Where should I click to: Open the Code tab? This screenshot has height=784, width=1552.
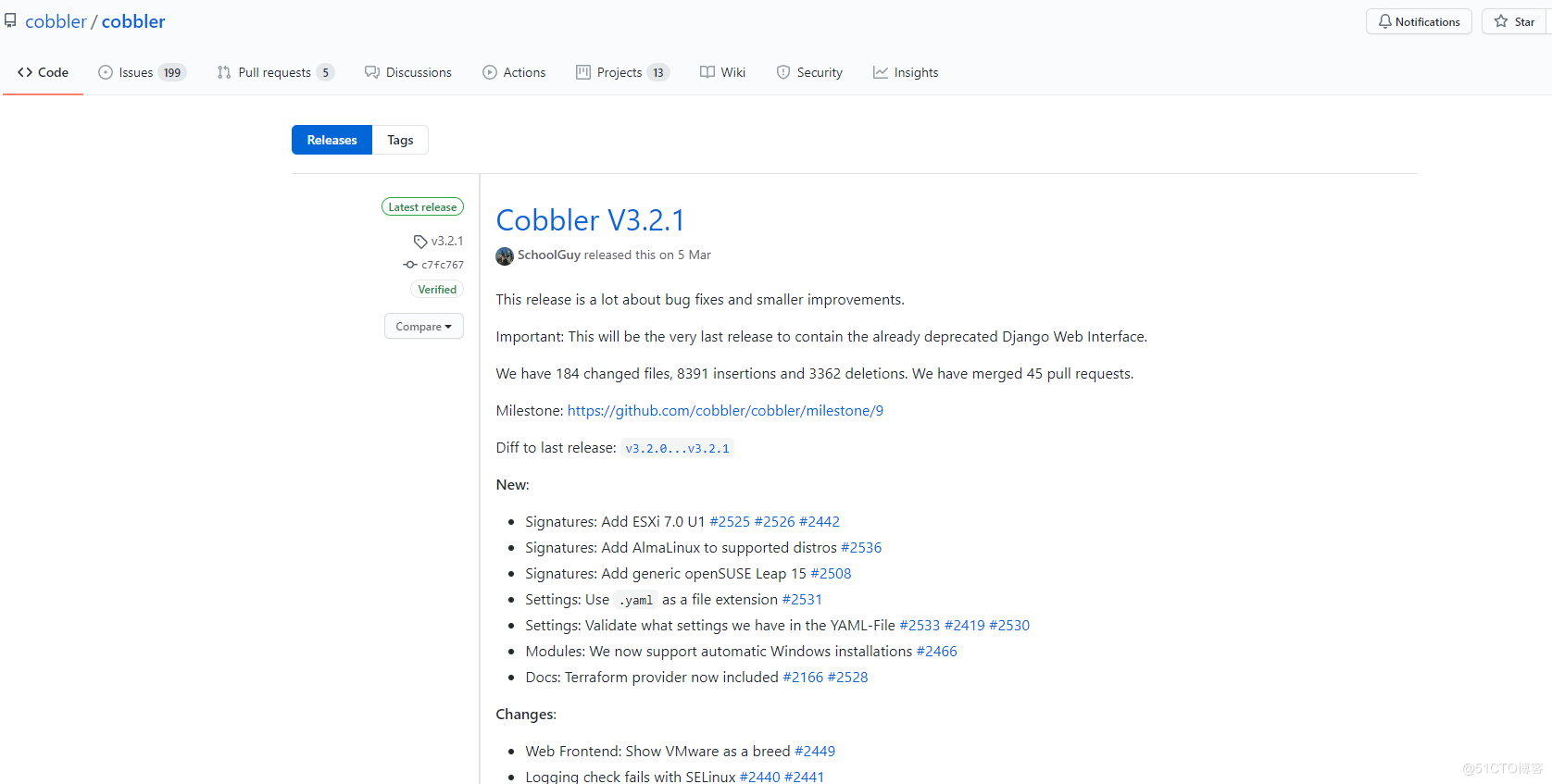click(x=43, y=72)
